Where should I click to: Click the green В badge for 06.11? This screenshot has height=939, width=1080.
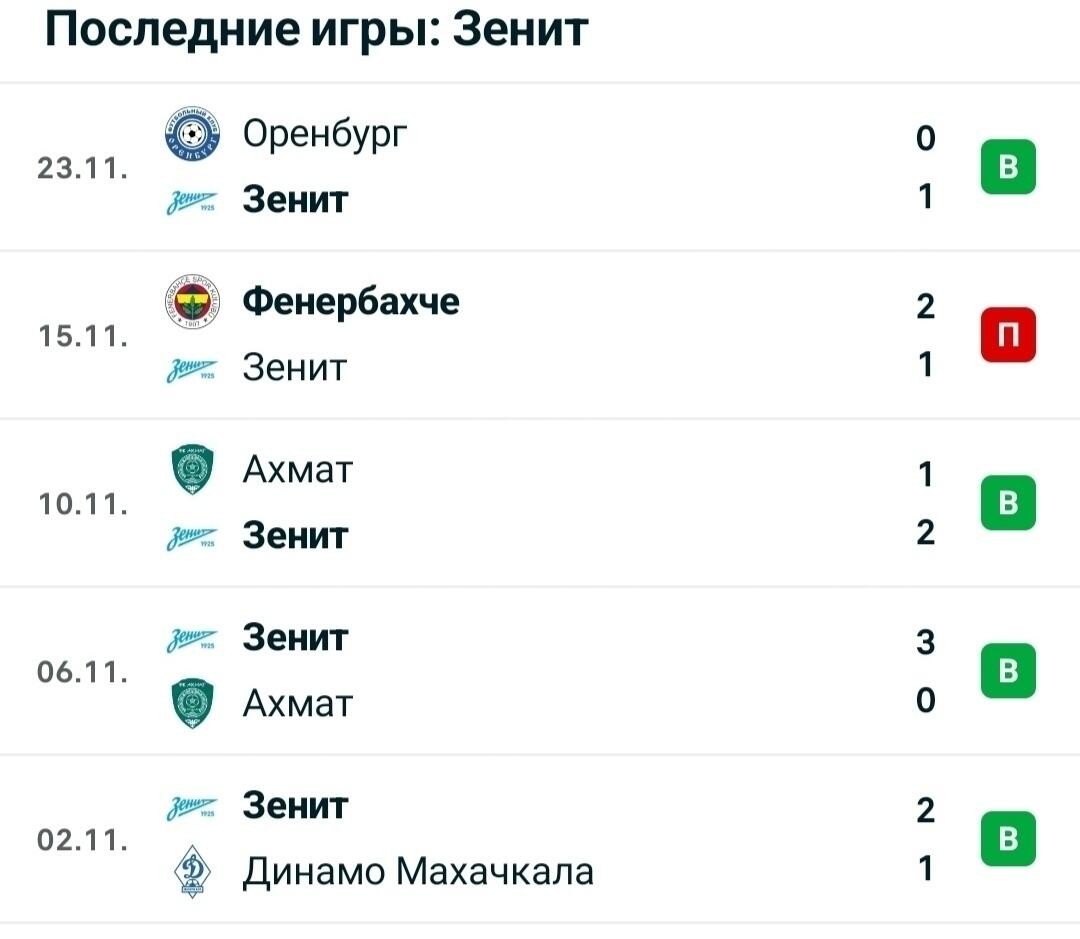point(1008,671)
